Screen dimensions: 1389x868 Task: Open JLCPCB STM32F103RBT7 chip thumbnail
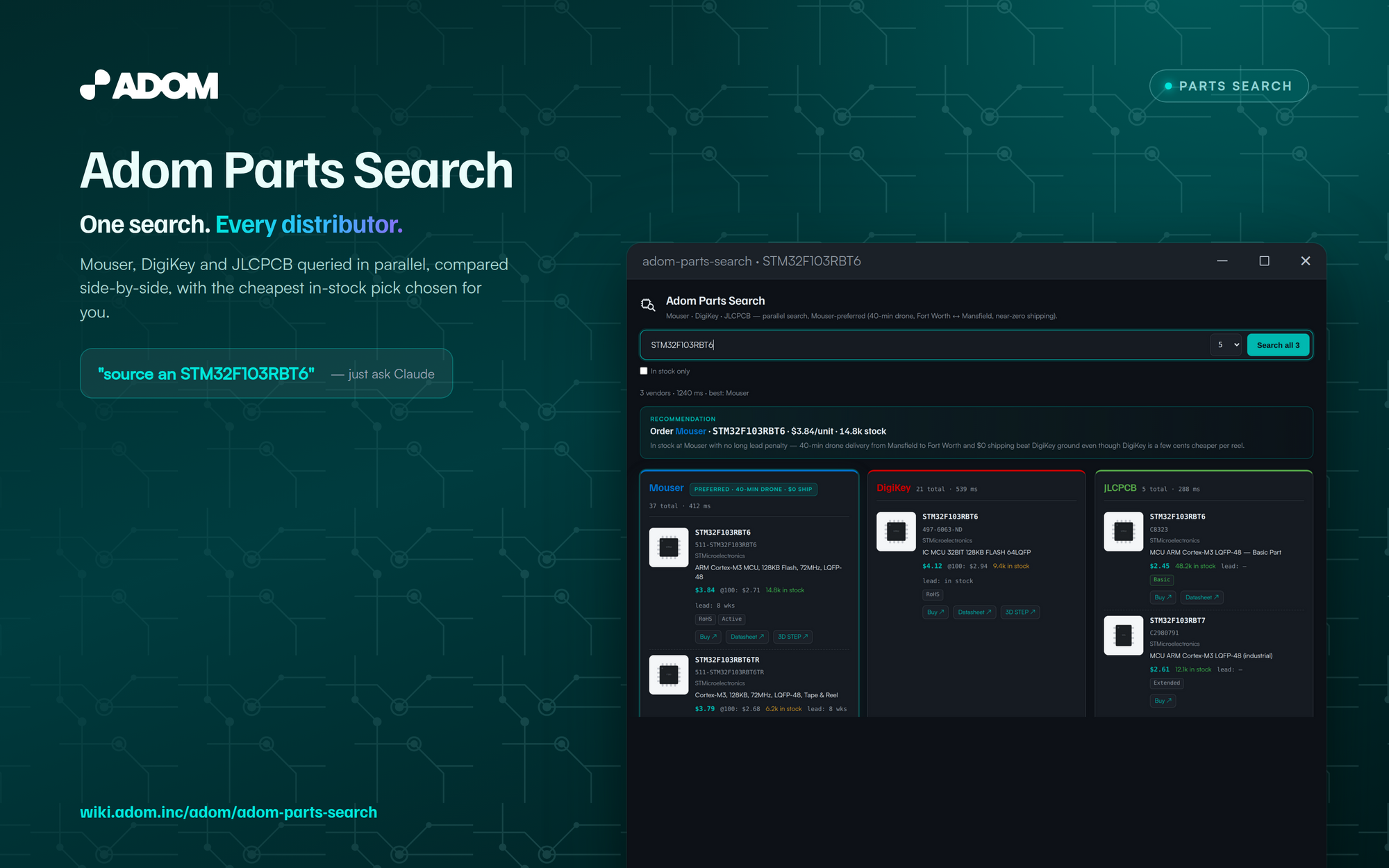coord(1124,635)
